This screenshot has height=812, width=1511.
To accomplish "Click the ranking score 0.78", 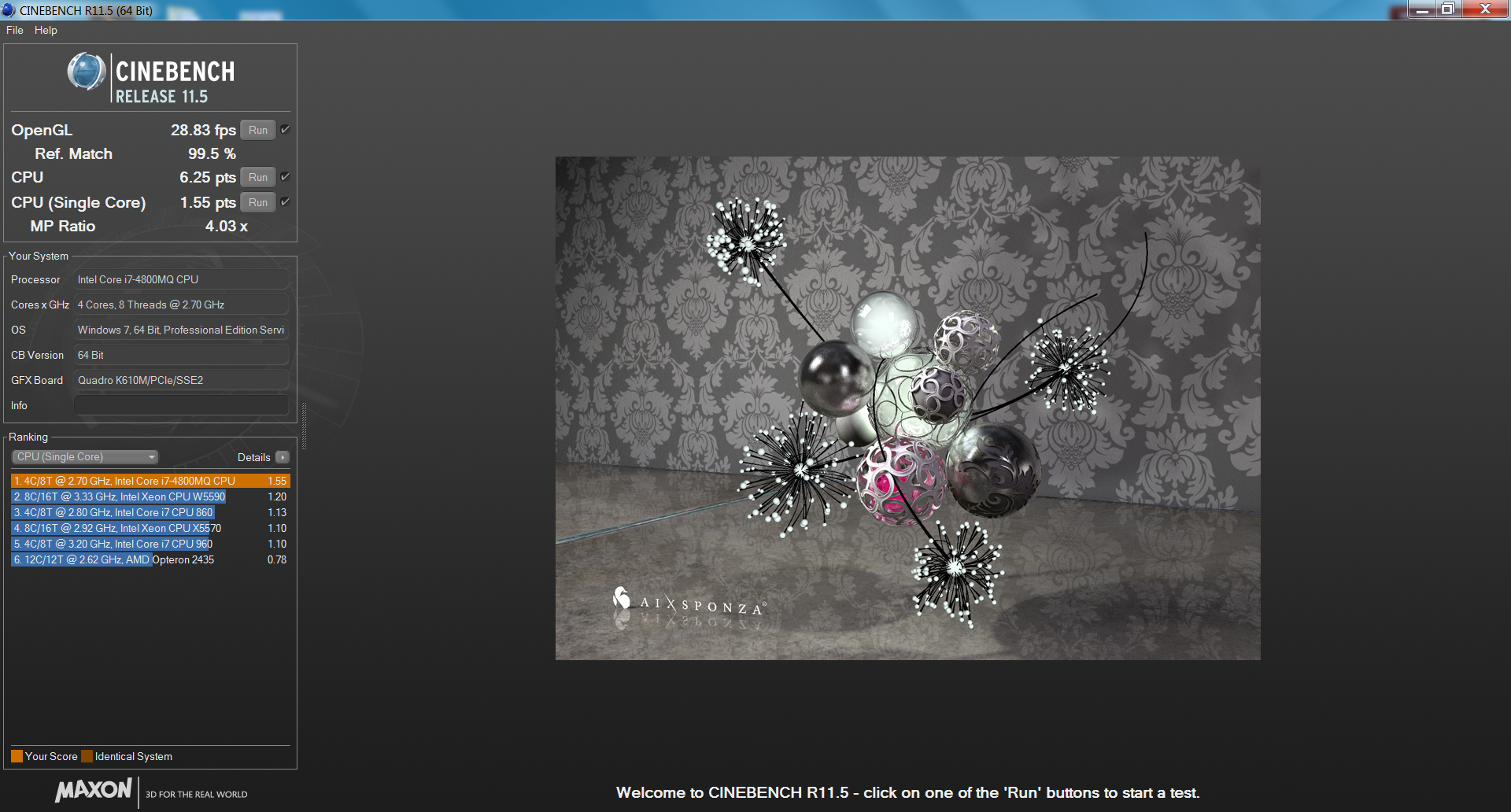I will pos(277,559).
